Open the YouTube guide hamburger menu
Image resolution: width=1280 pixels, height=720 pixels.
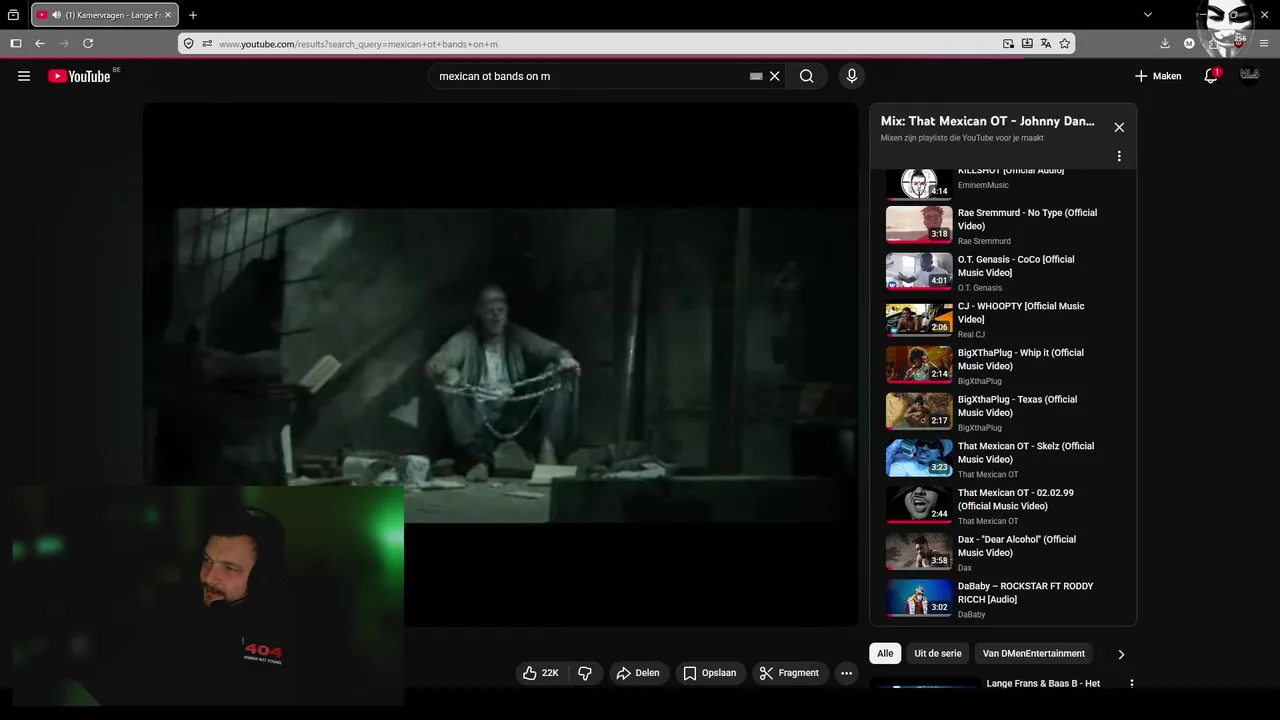24,76
